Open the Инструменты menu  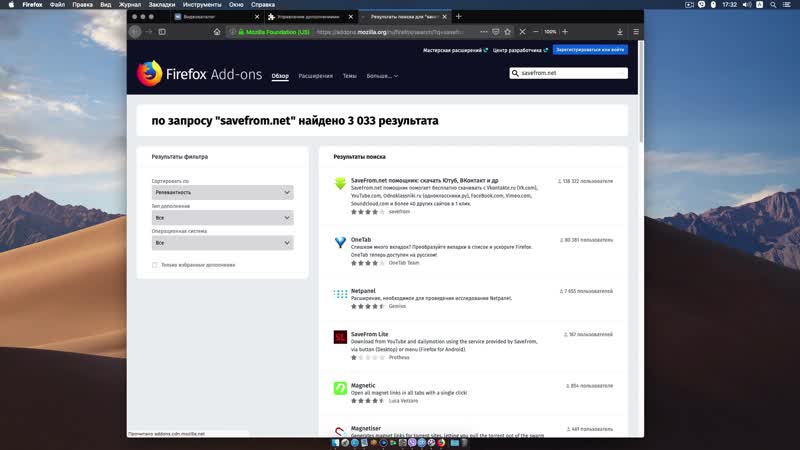[202, 5]
